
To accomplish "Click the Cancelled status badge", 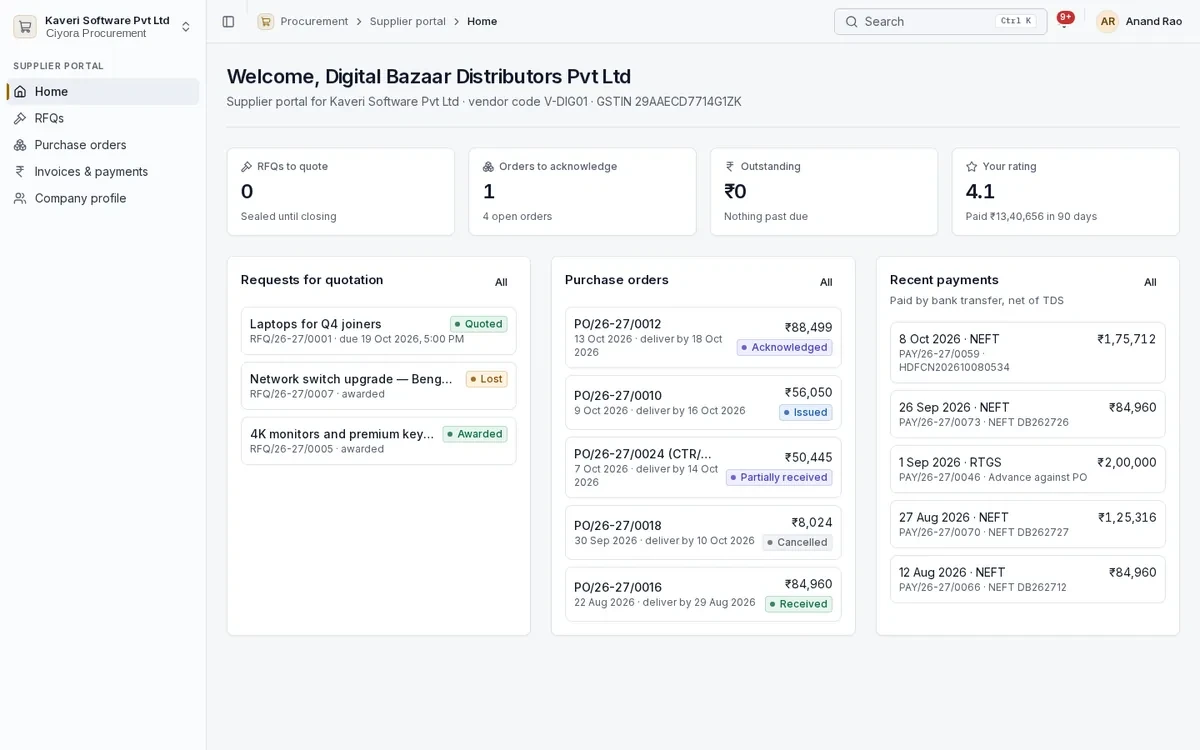I will [797, 542].
